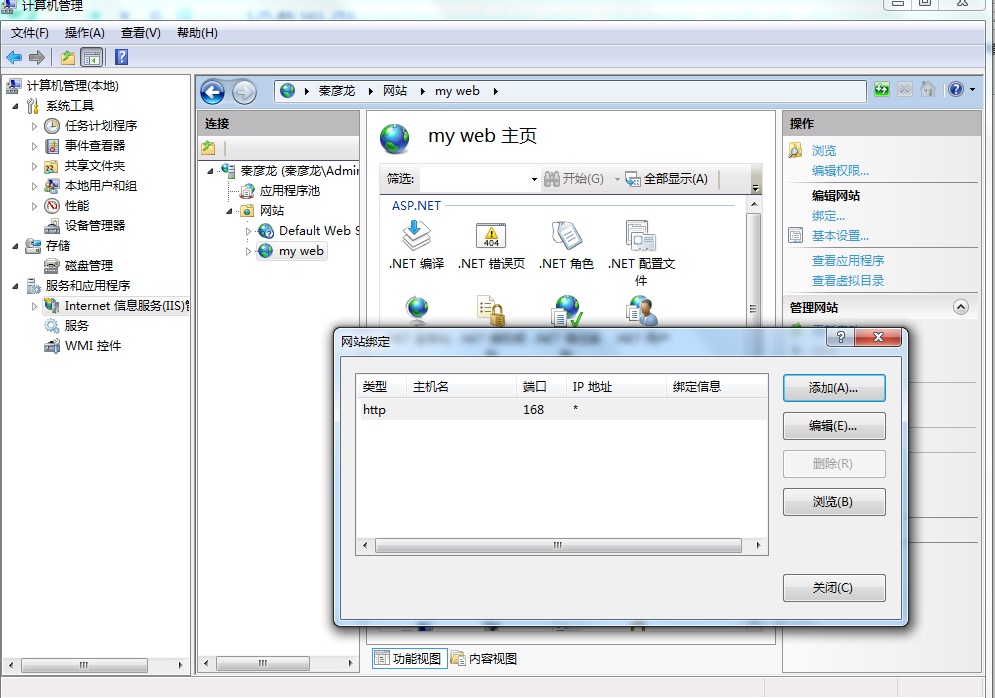Click IIS navigation back button

point(212,93)
